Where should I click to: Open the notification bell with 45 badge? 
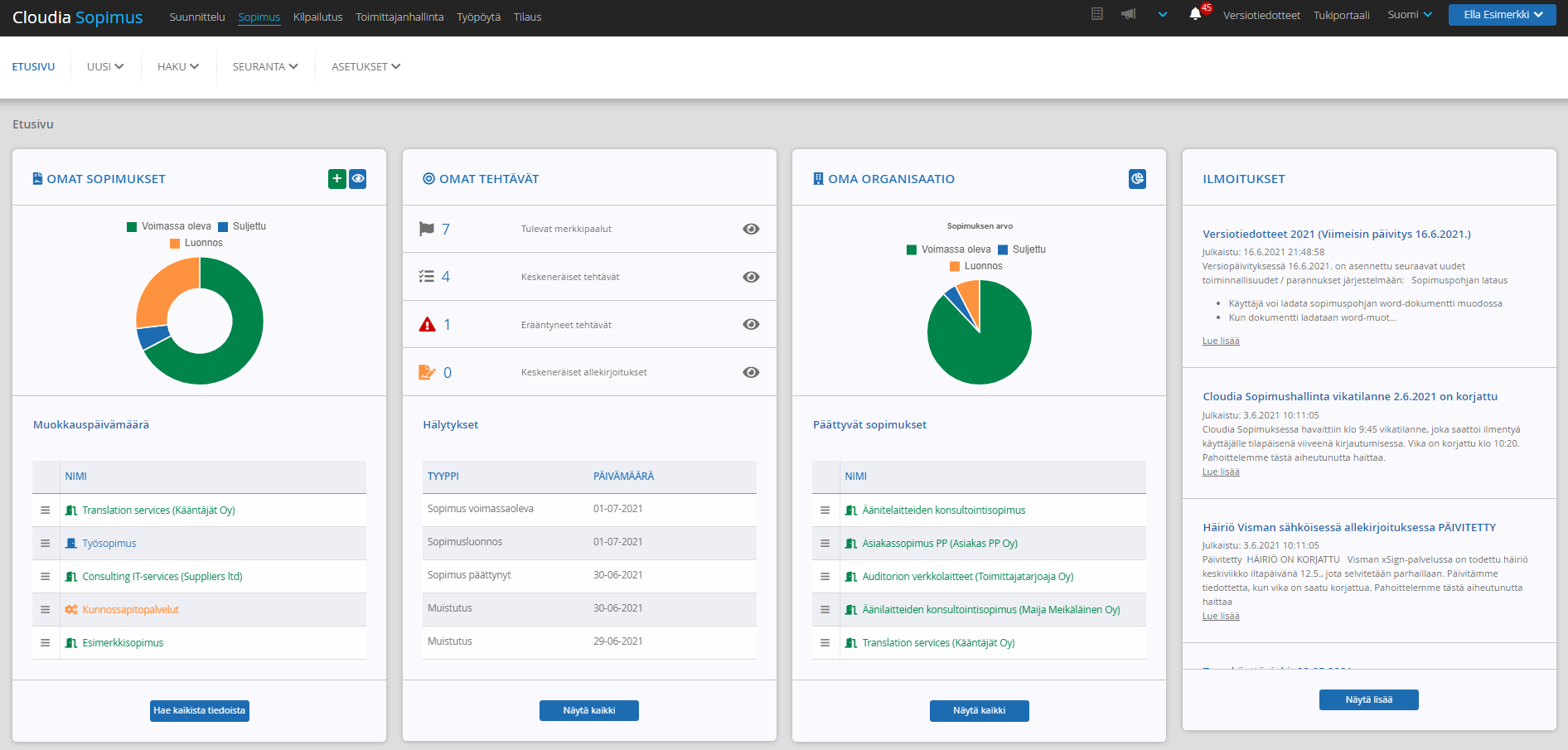[x=1195, y=14]
